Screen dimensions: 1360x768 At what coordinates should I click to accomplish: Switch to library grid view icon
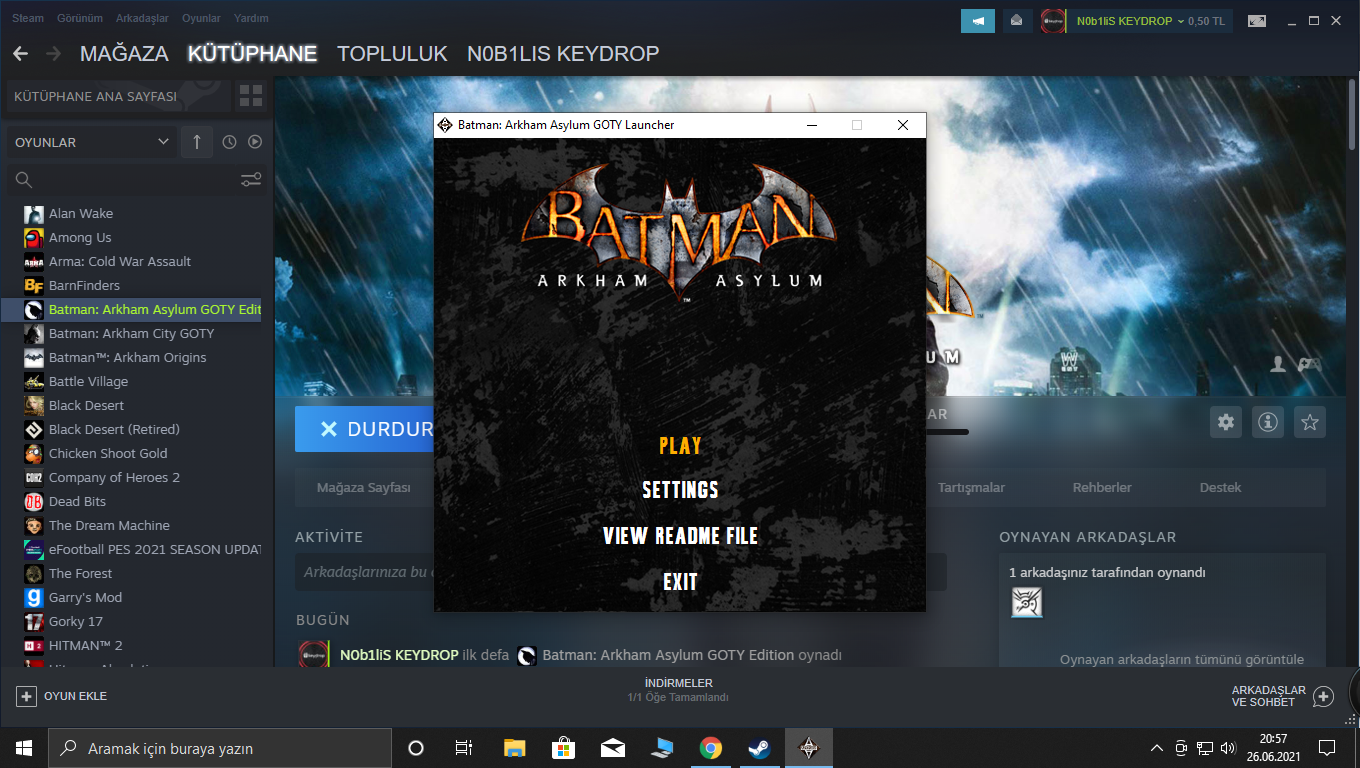click(251, 97)
